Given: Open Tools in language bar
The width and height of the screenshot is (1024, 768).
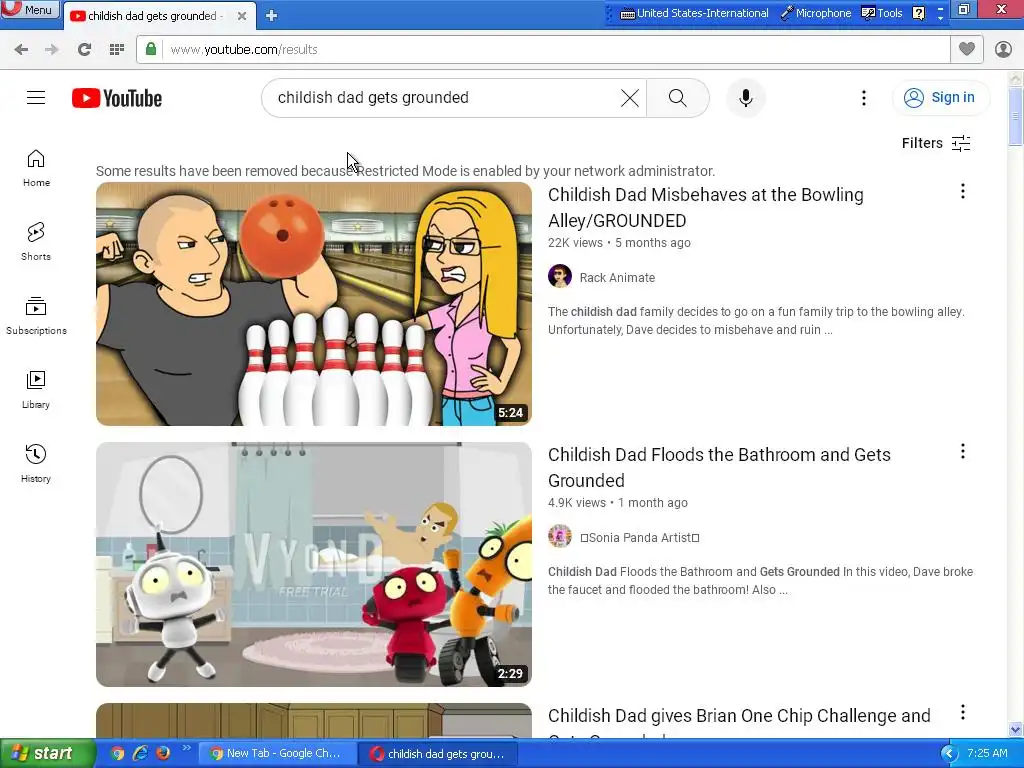Looking at the screenshot, I should coord(882,13).
